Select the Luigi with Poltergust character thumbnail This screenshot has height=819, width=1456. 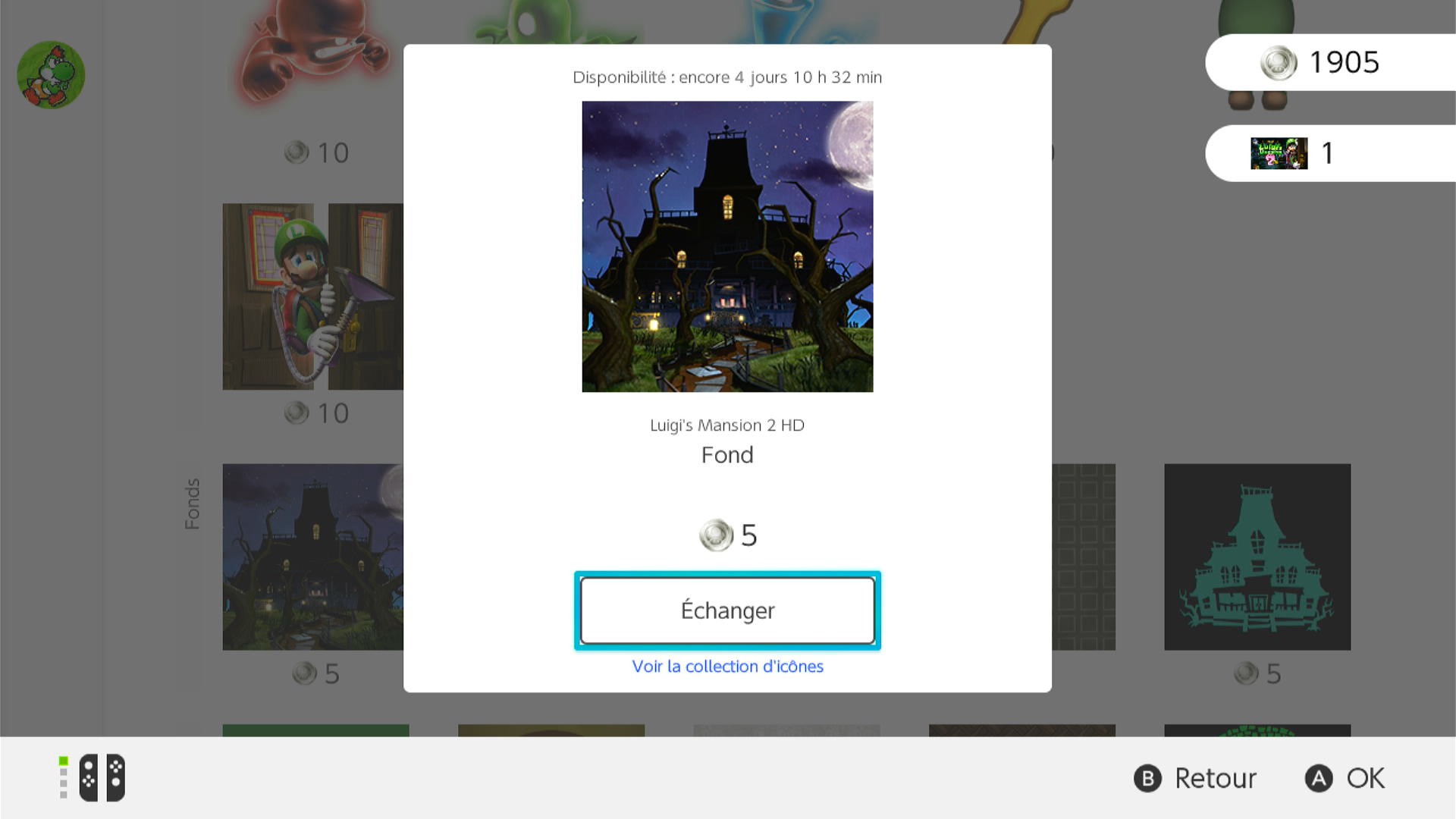click(x=312, y=297)
